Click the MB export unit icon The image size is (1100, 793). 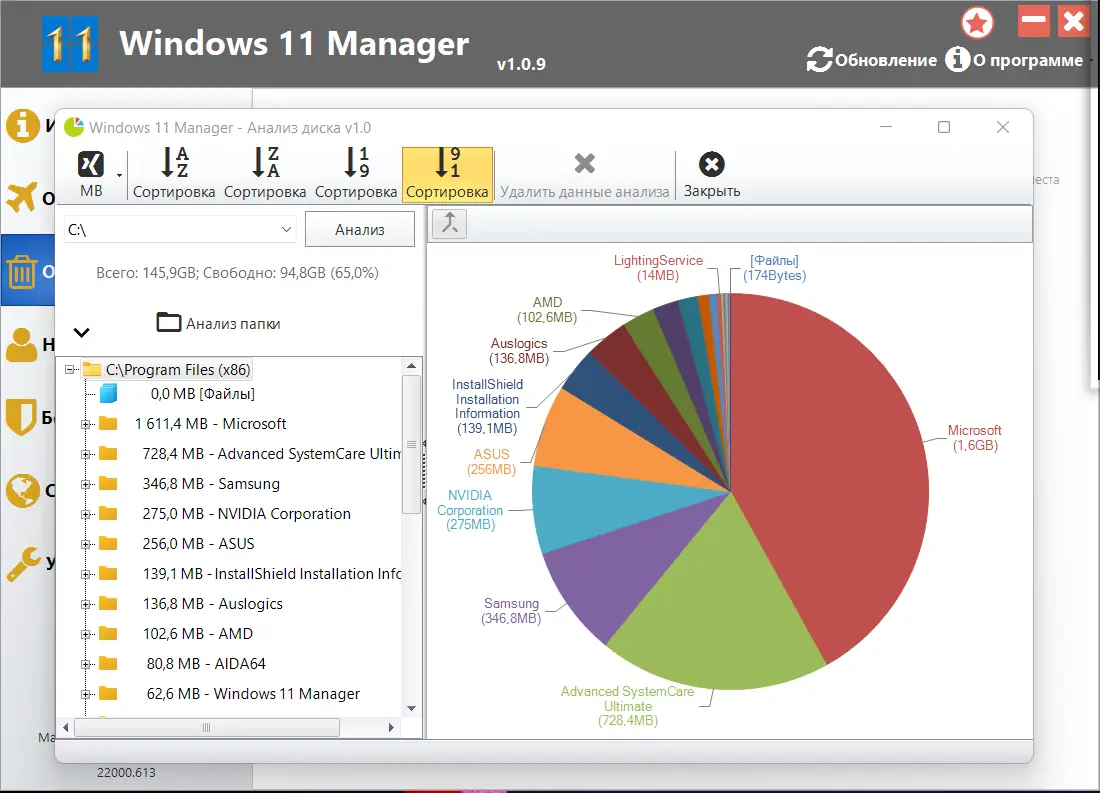pyautogui.click(x=90, y=166)
